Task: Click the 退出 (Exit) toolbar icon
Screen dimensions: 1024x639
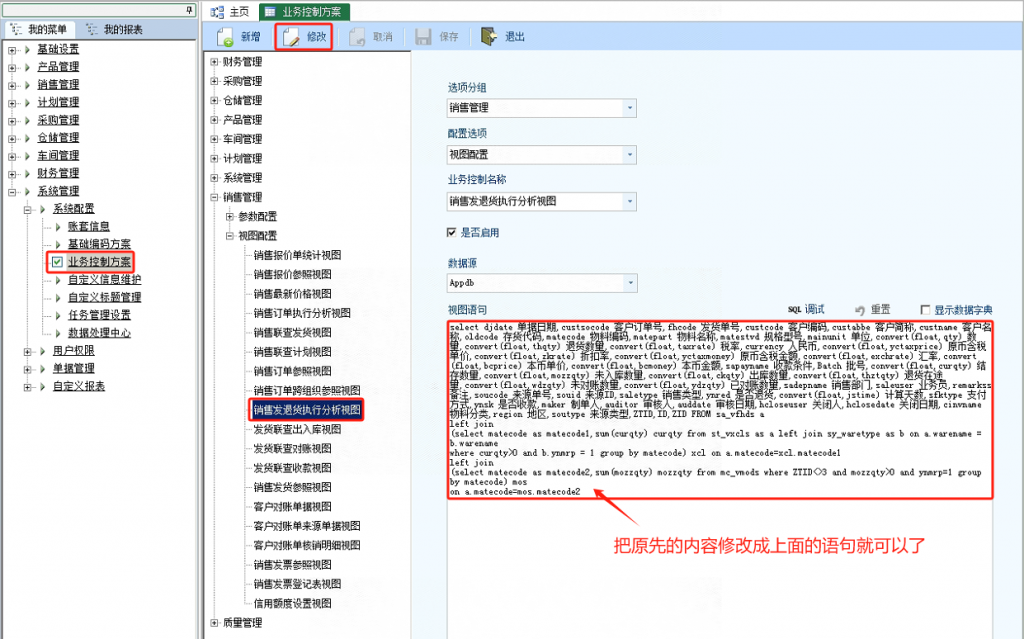Action: (489, 37)
